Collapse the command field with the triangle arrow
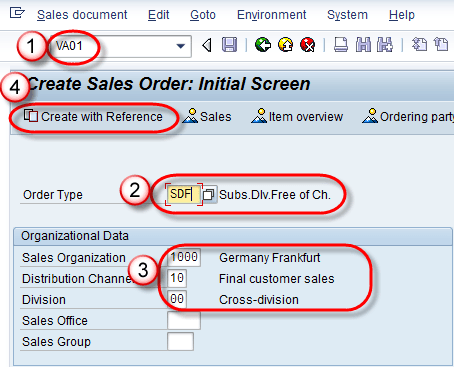The height and width of the screenshot is (367, 454). [207, 45]
